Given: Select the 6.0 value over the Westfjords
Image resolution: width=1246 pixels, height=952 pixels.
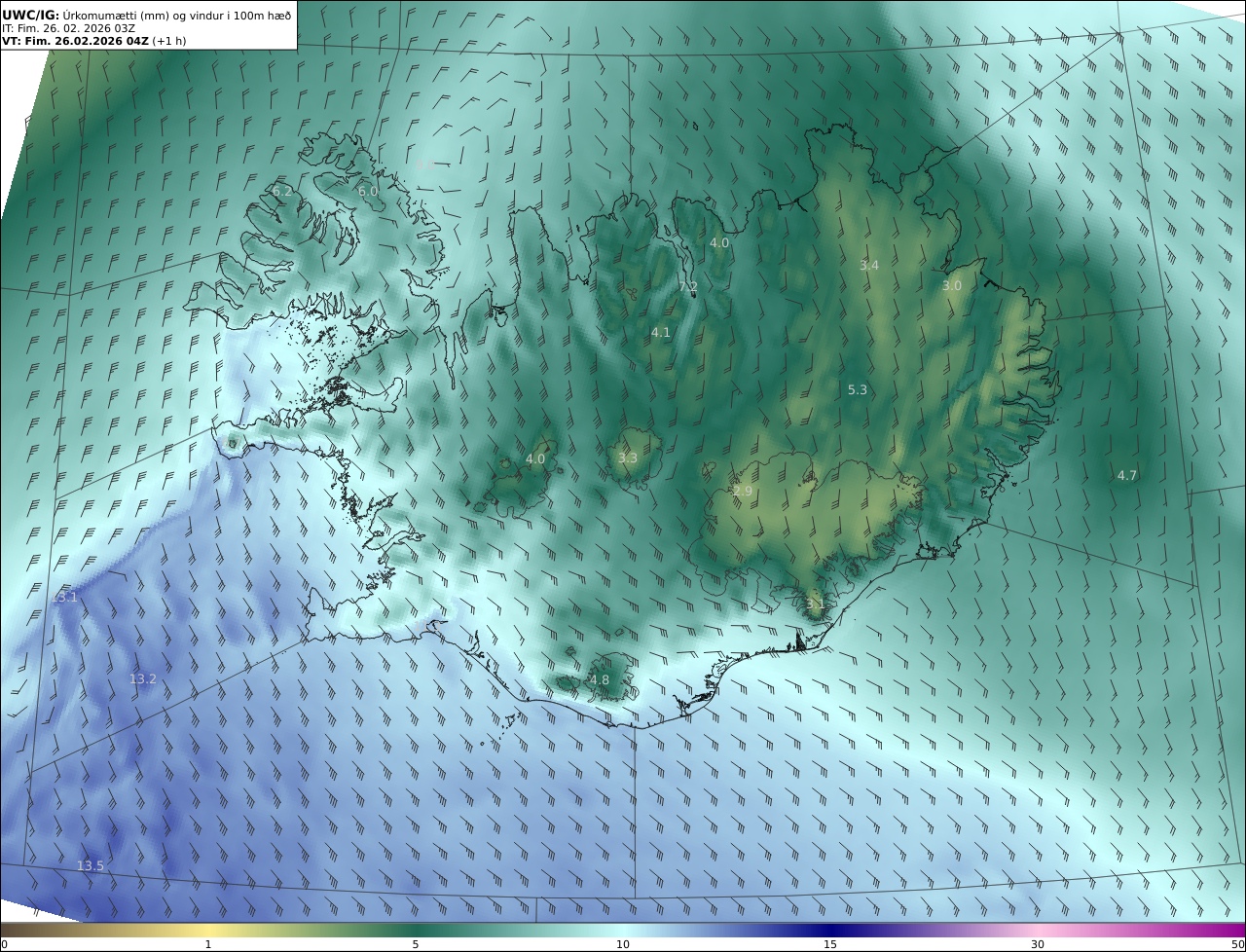Looking at the screenshot, I should (368, 192).
